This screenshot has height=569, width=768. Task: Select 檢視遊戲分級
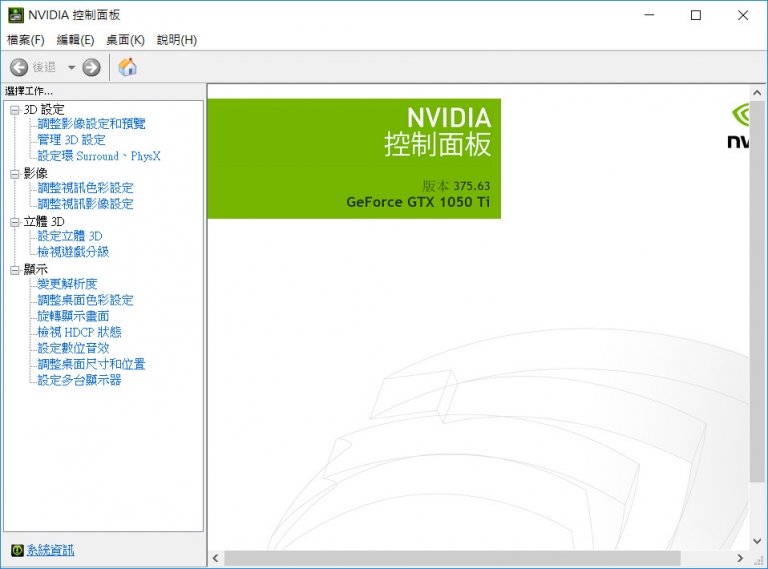point(73,252)
